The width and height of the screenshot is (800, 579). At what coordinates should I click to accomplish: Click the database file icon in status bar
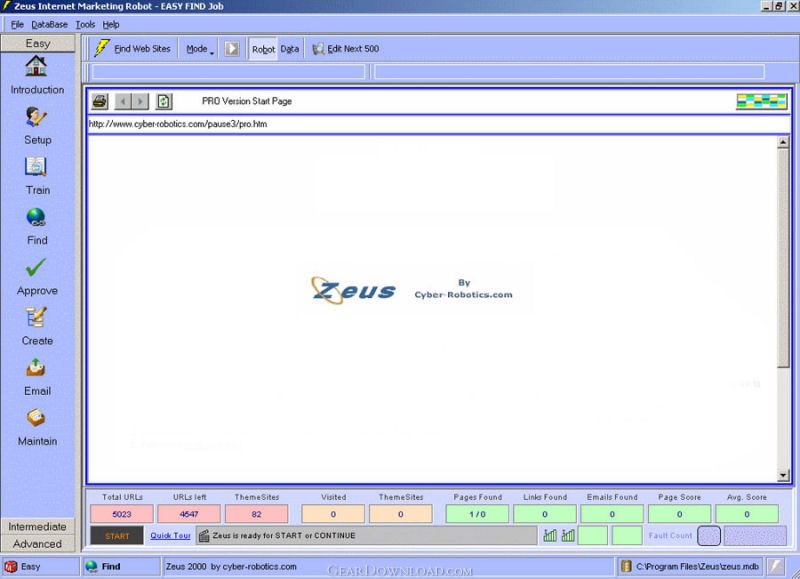(626, 566)
